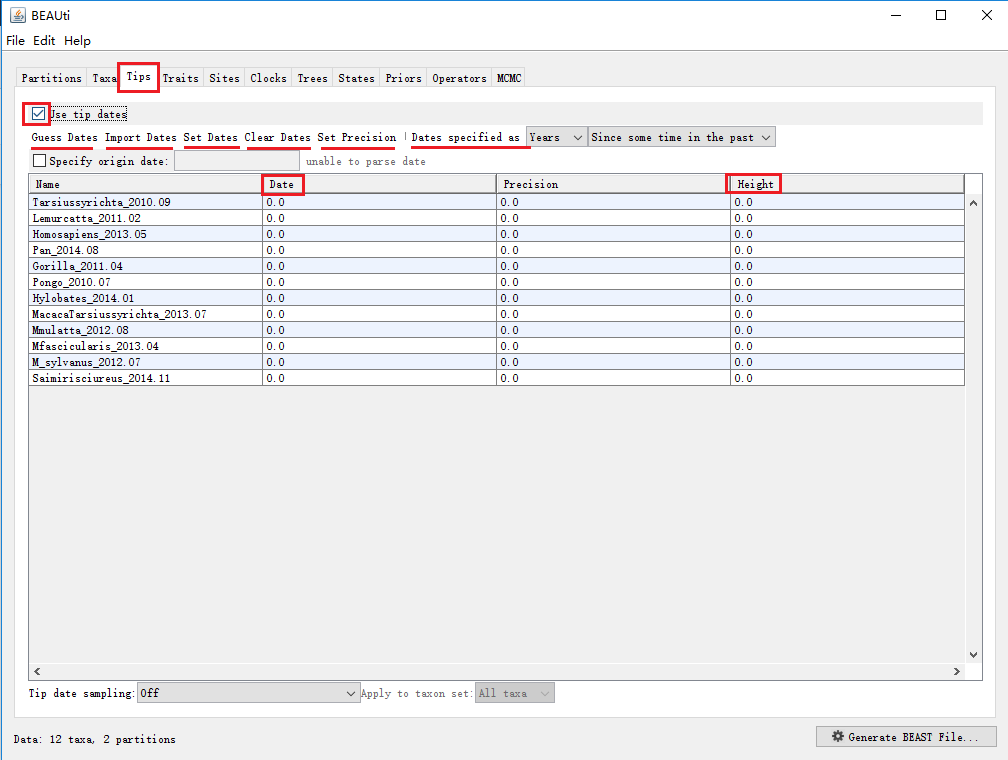Switch to the Operators tab
1008x760 pixels.
tap(459, 78)
